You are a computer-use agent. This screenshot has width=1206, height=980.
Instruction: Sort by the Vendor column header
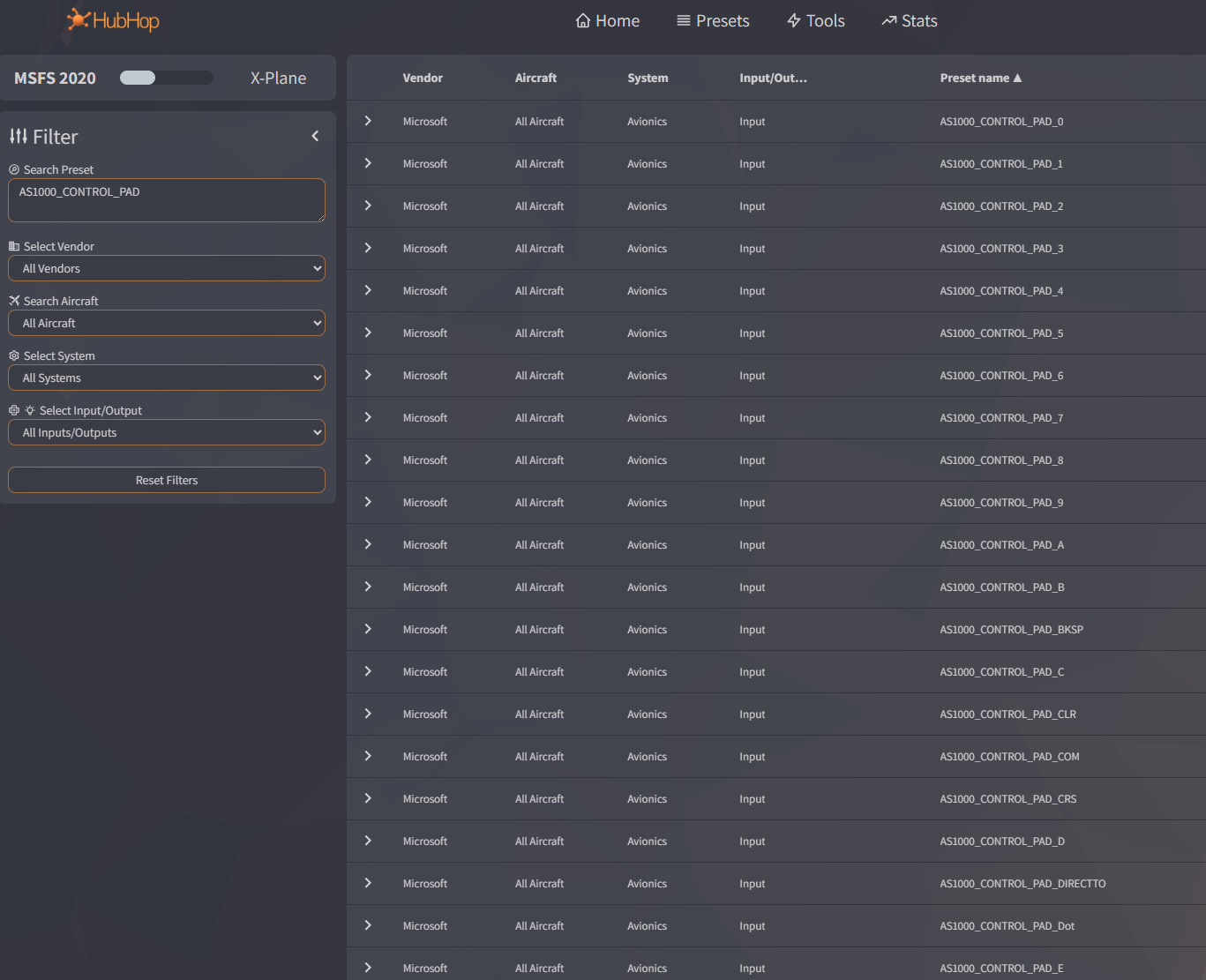pos(423,78)
